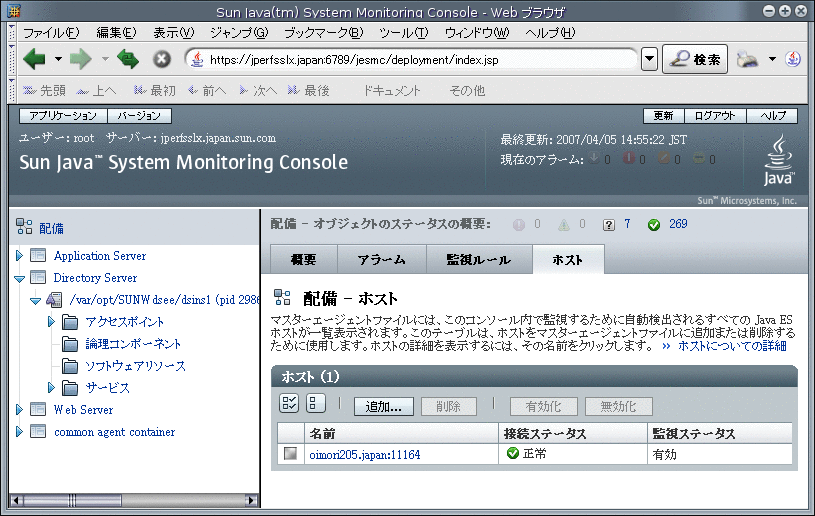Click the アプリケーション button
The image size is (815, 516).
click(x=63, y=115)
